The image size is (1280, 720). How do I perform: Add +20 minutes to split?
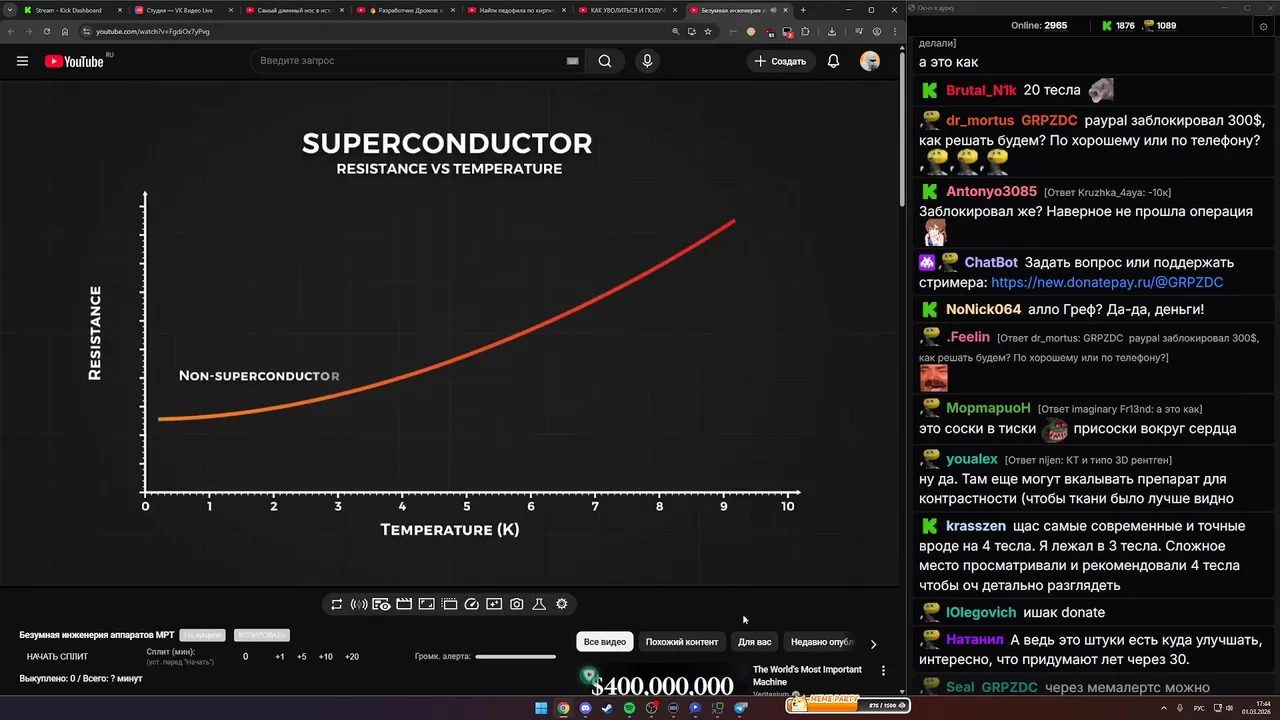point(351,657)
